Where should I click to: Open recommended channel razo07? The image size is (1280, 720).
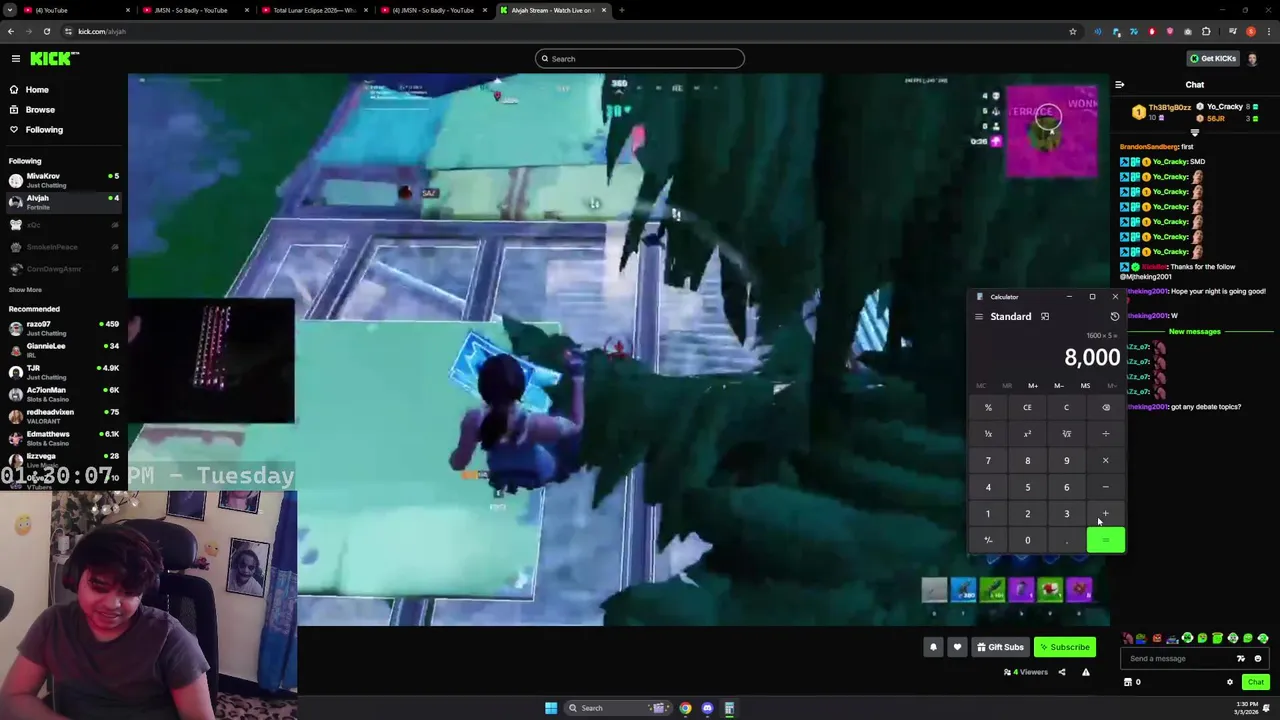click(x=62, y=328)
